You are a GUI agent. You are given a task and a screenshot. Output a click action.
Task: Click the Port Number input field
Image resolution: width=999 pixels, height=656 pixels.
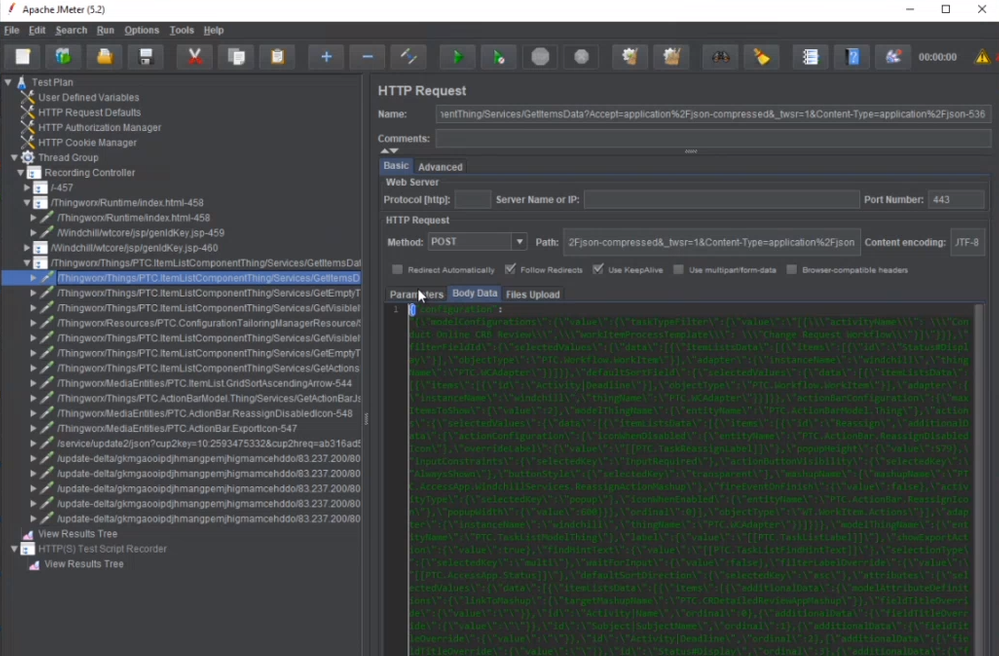tap(955, 200)
